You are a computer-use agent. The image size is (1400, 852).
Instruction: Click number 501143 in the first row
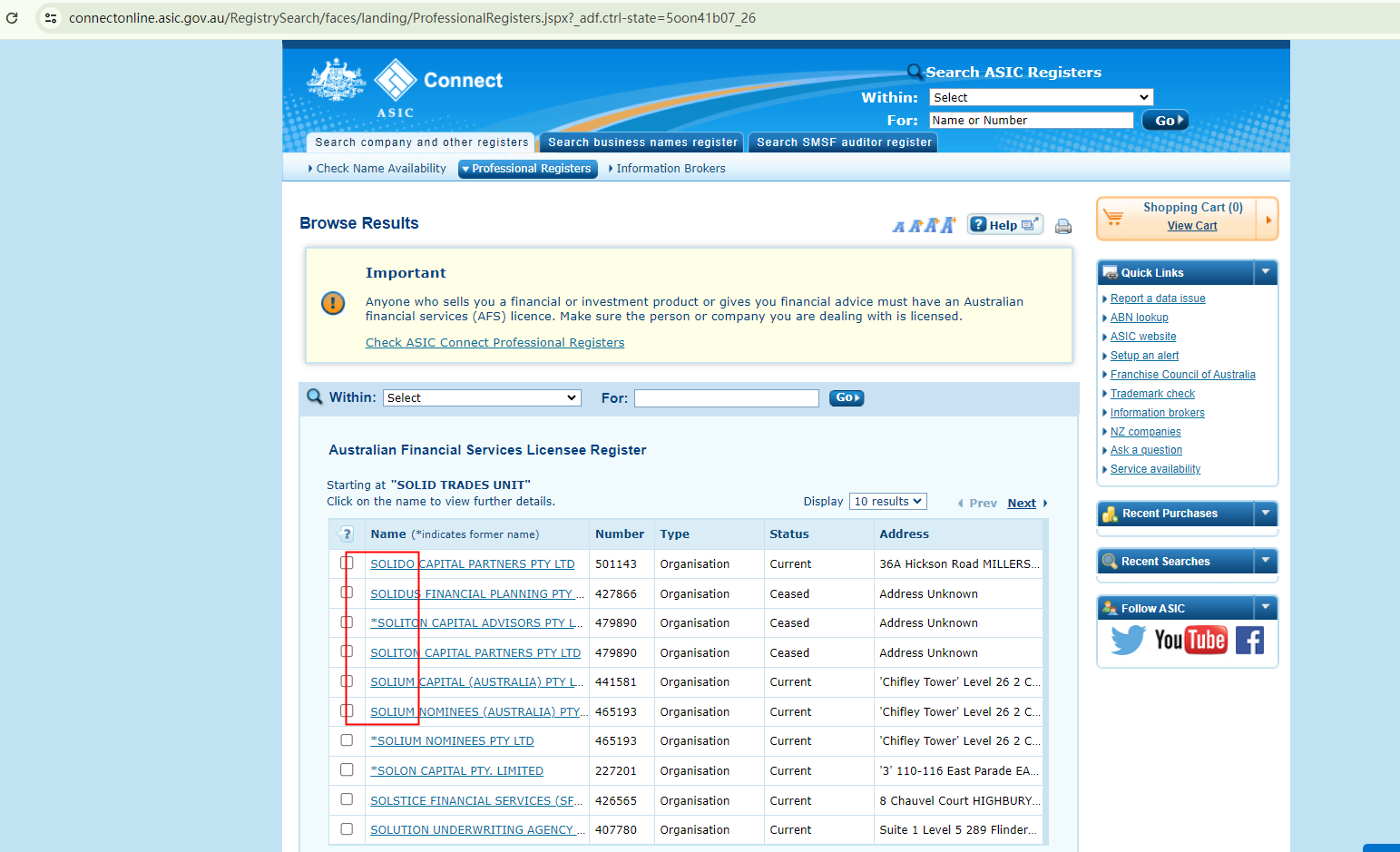click(616, 564)
